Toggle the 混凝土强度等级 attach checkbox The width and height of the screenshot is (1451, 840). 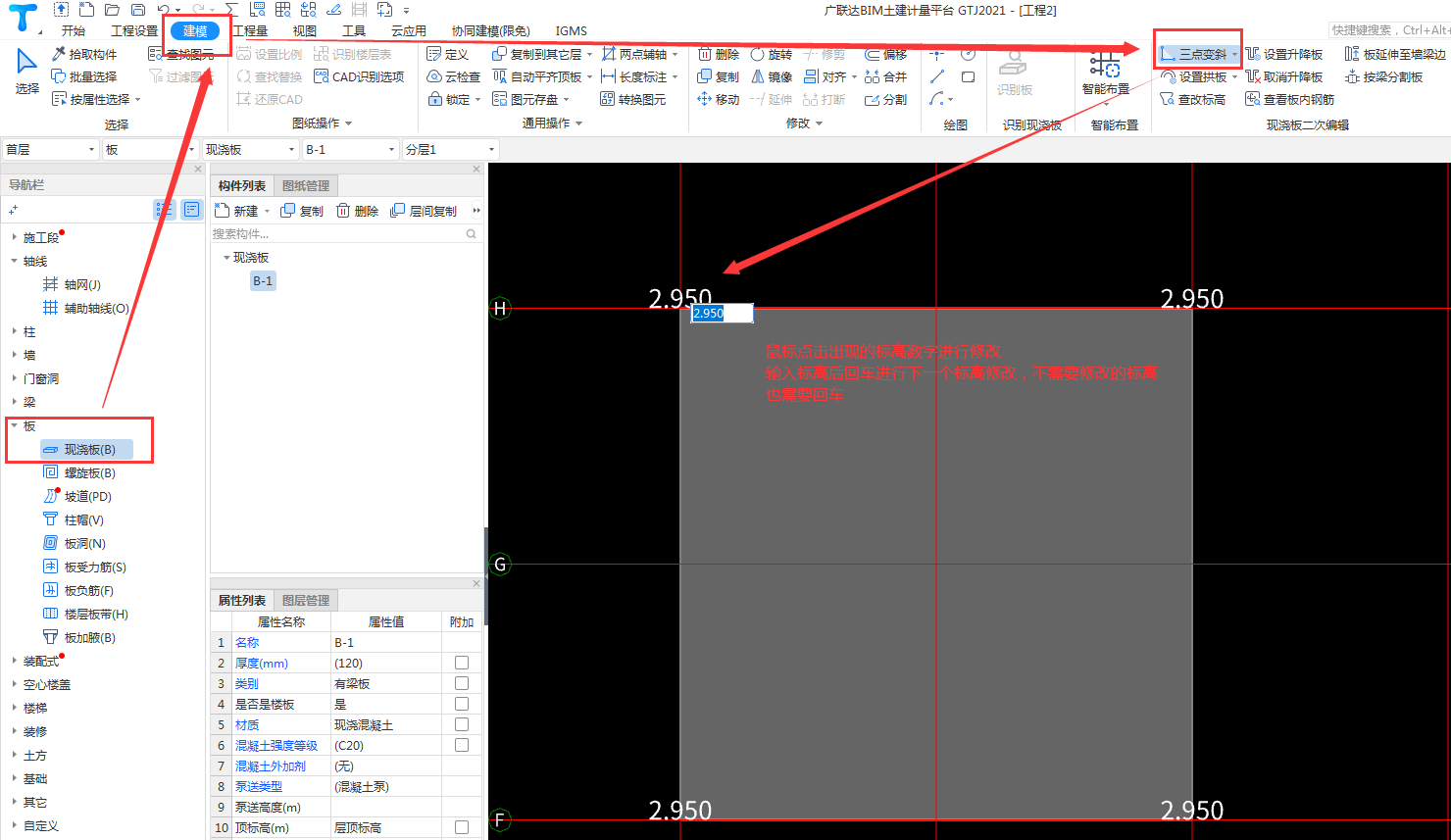(462, 745)
